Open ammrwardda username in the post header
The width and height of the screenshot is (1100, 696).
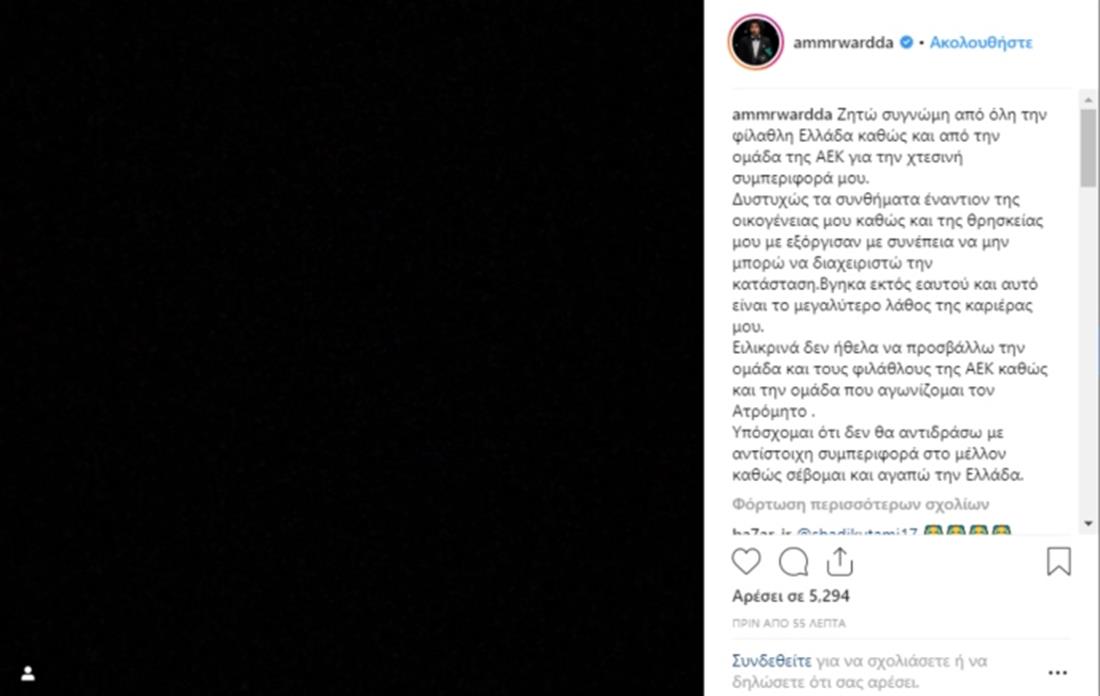844,43
